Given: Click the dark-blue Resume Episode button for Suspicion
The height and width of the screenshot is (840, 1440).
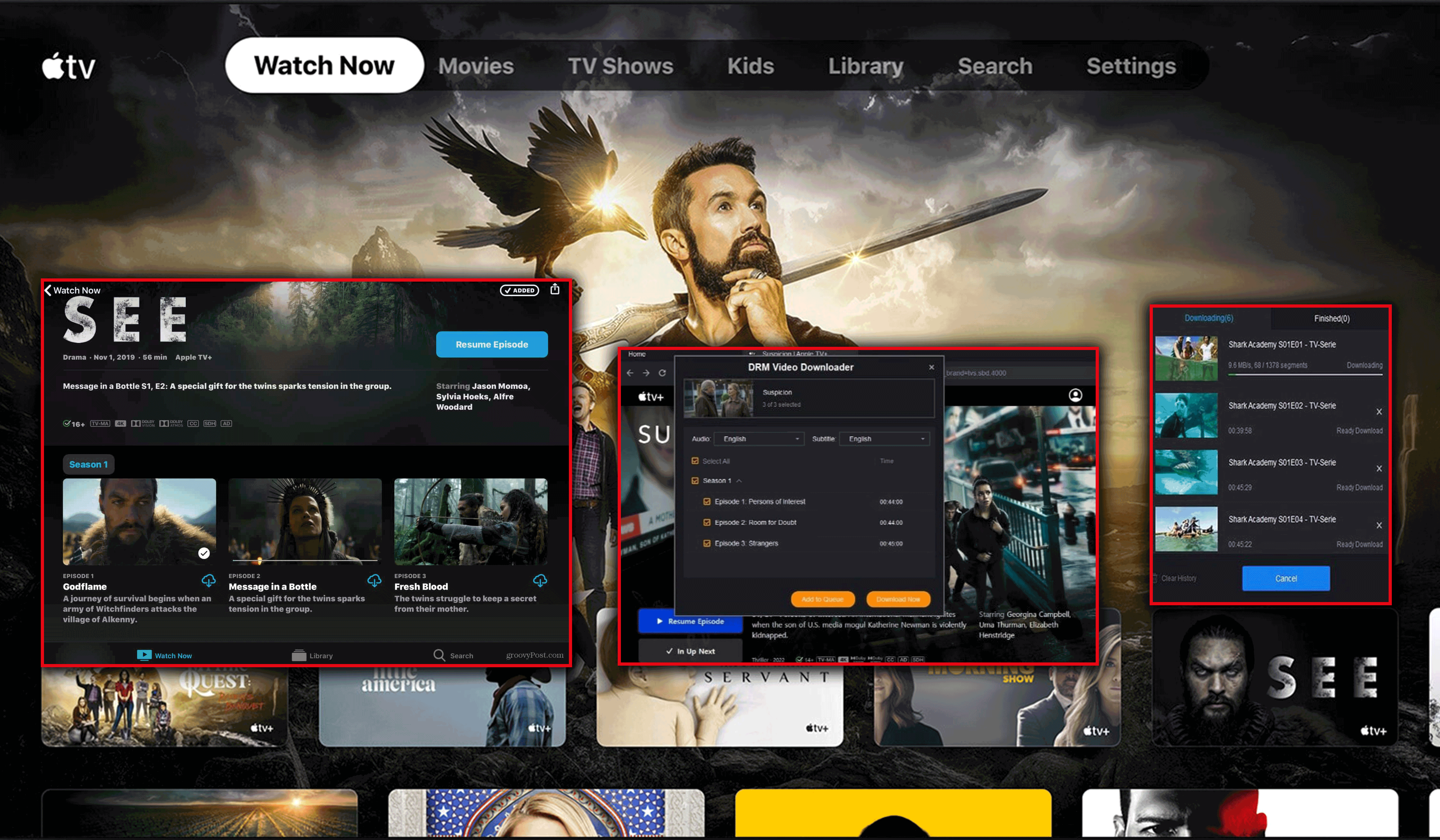Looking at the screenshot, I should [690, 621].
